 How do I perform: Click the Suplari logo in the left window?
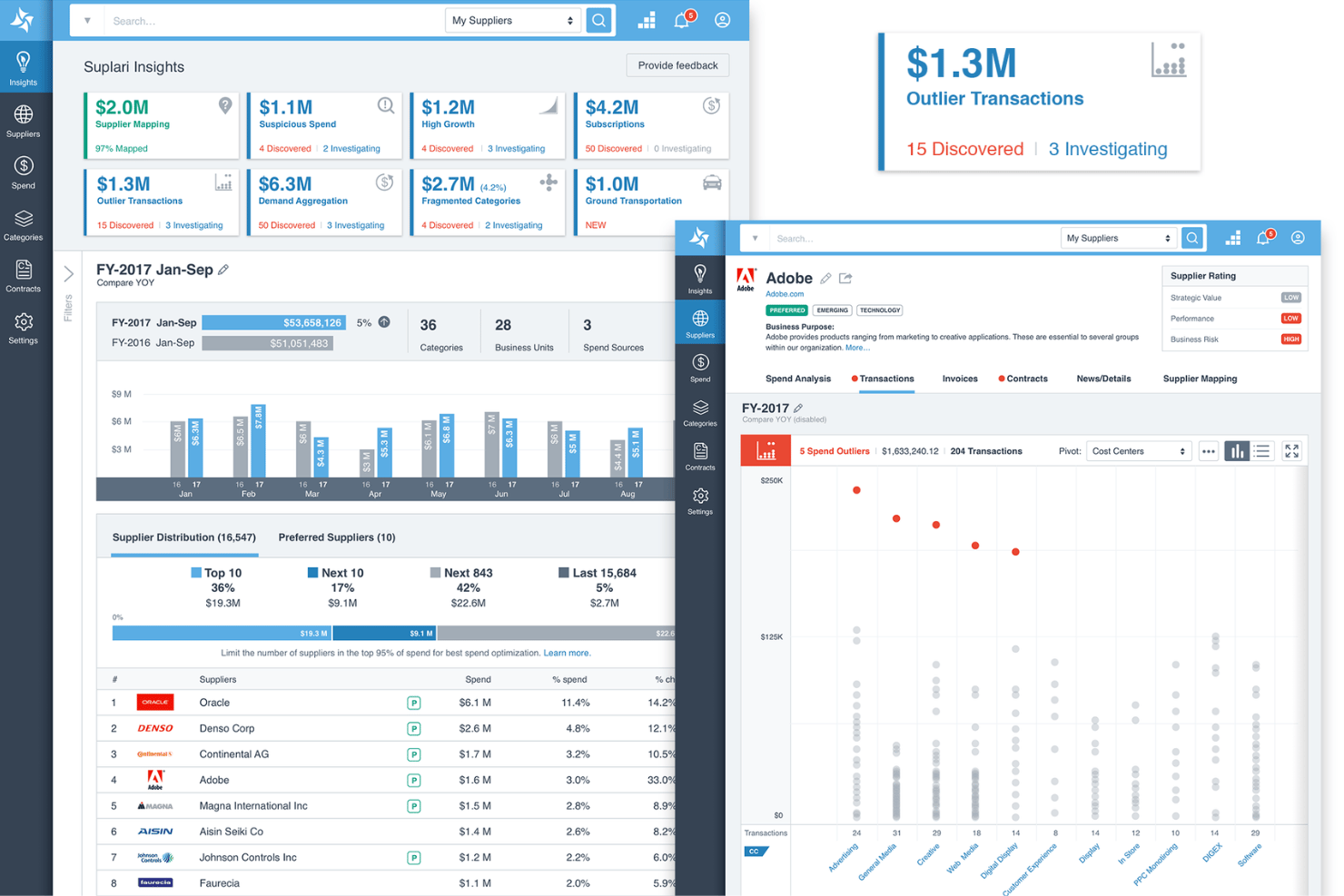(x=23, y=20)
